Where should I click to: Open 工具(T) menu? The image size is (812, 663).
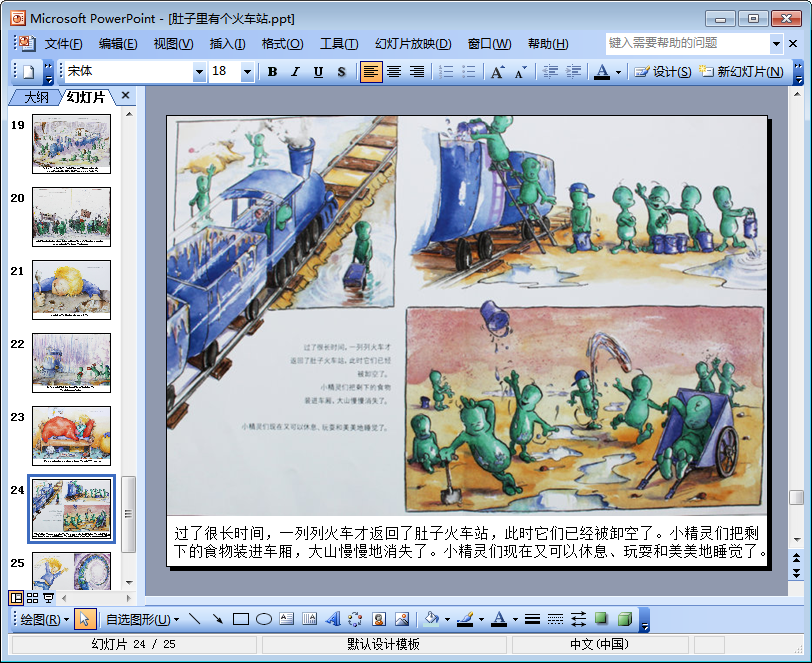339,44
